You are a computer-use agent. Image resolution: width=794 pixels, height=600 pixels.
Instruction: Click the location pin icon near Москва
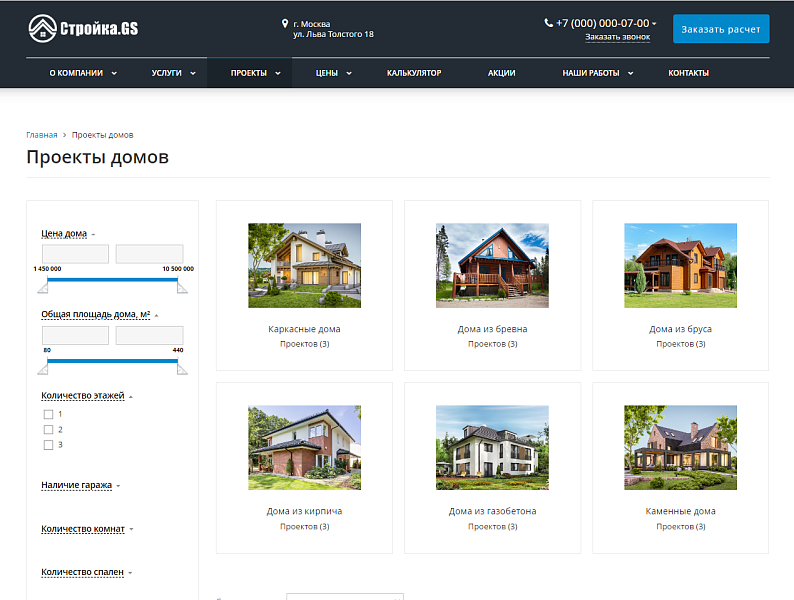285,23
